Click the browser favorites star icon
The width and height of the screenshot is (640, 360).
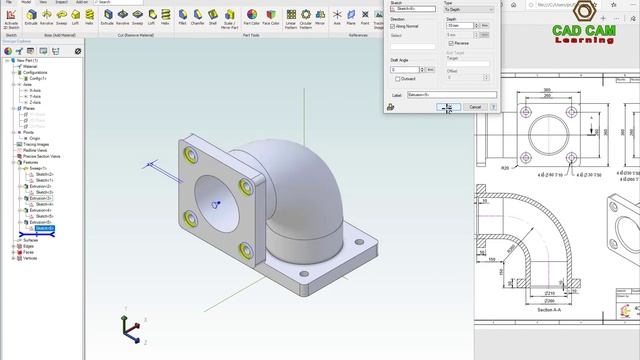[614, 5]
